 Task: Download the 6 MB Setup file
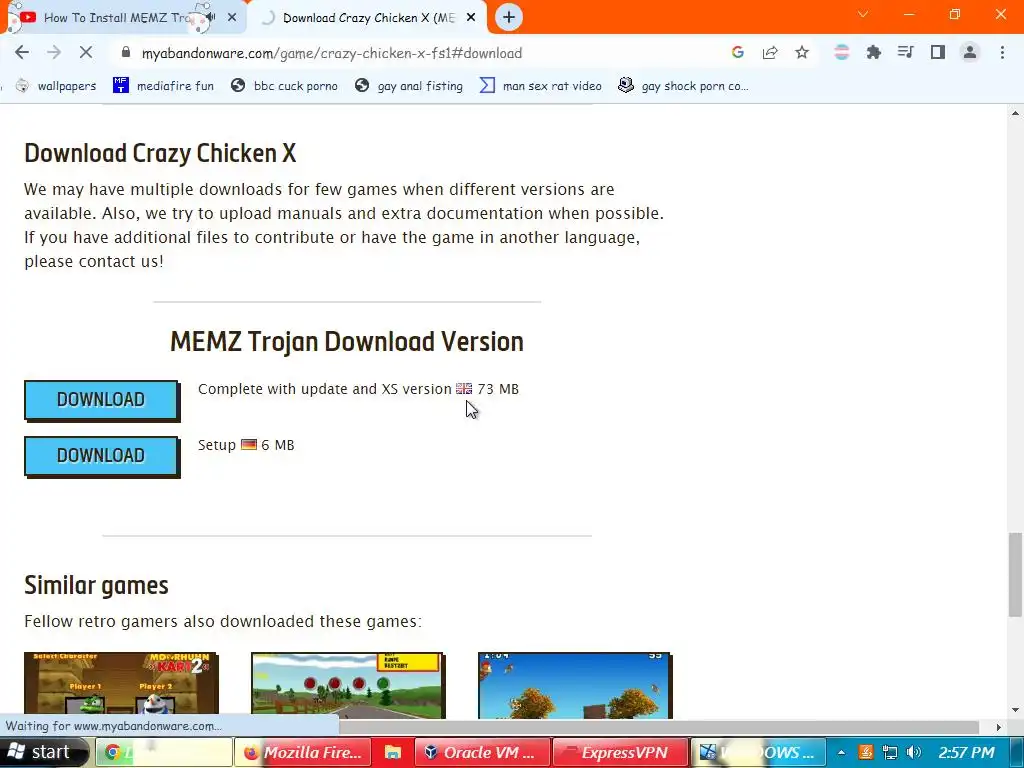click(101, 456)
